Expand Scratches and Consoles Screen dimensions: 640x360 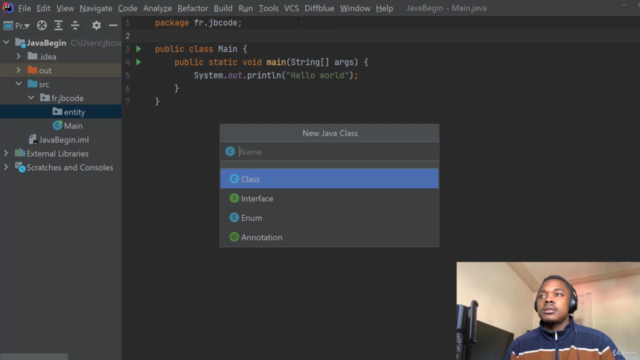coord(6,167)
